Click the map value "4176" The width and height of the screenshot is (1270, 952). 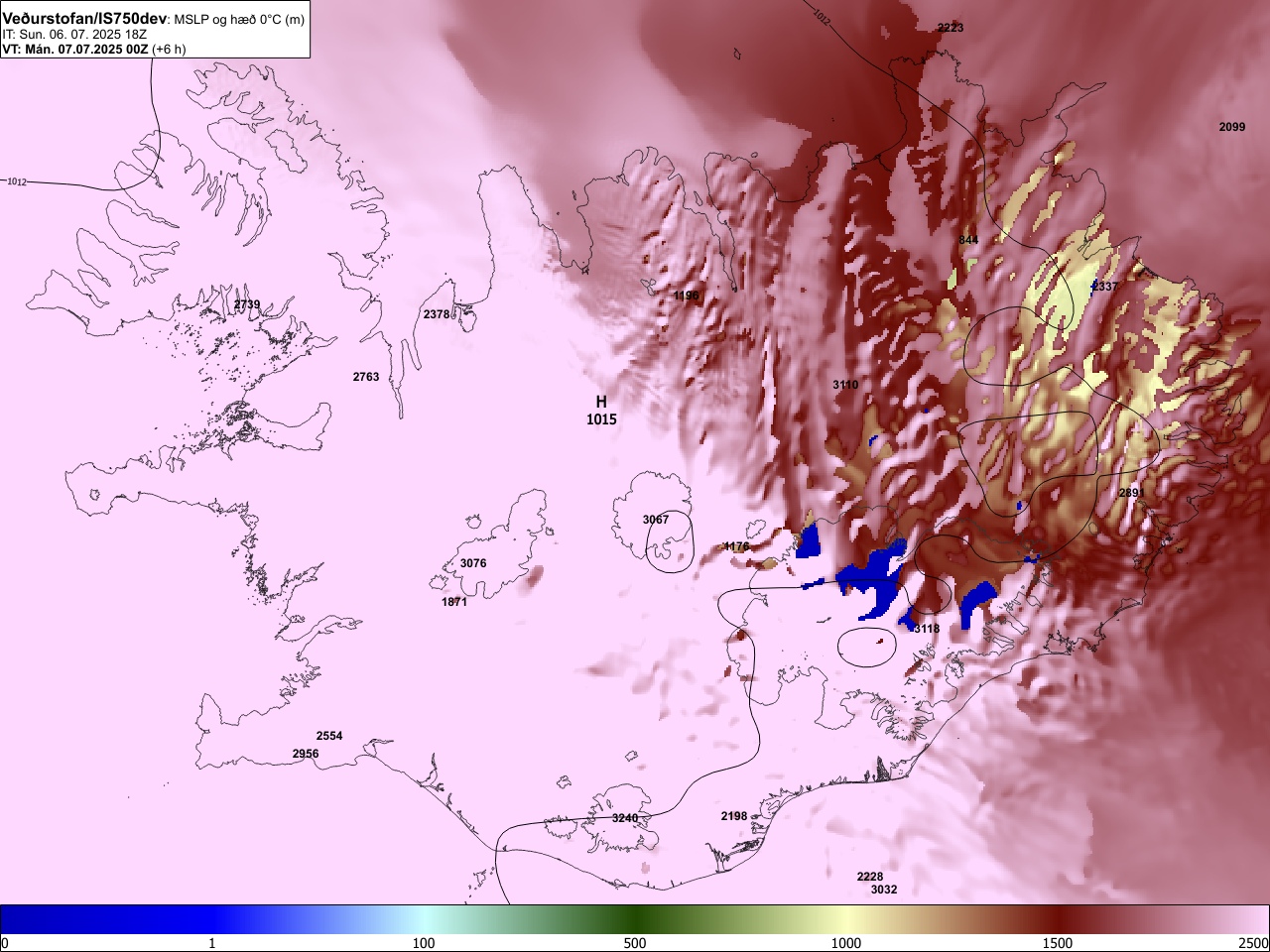pyautogui.click(x=736, y=546)
